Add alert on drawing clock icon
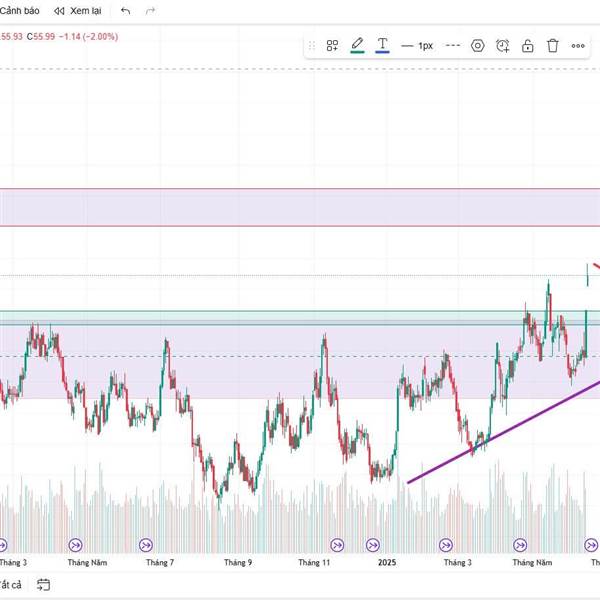The width and height of the screenshot is (600, 600). [503, 46]
